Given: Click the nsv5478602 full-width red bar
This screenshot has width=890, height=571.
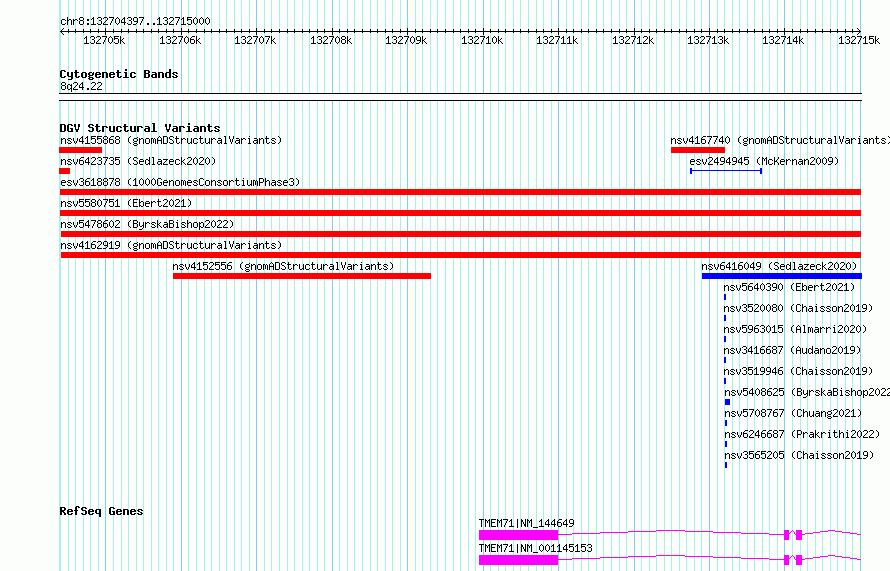Looking at the screenshot, I should tap(460, 234).
